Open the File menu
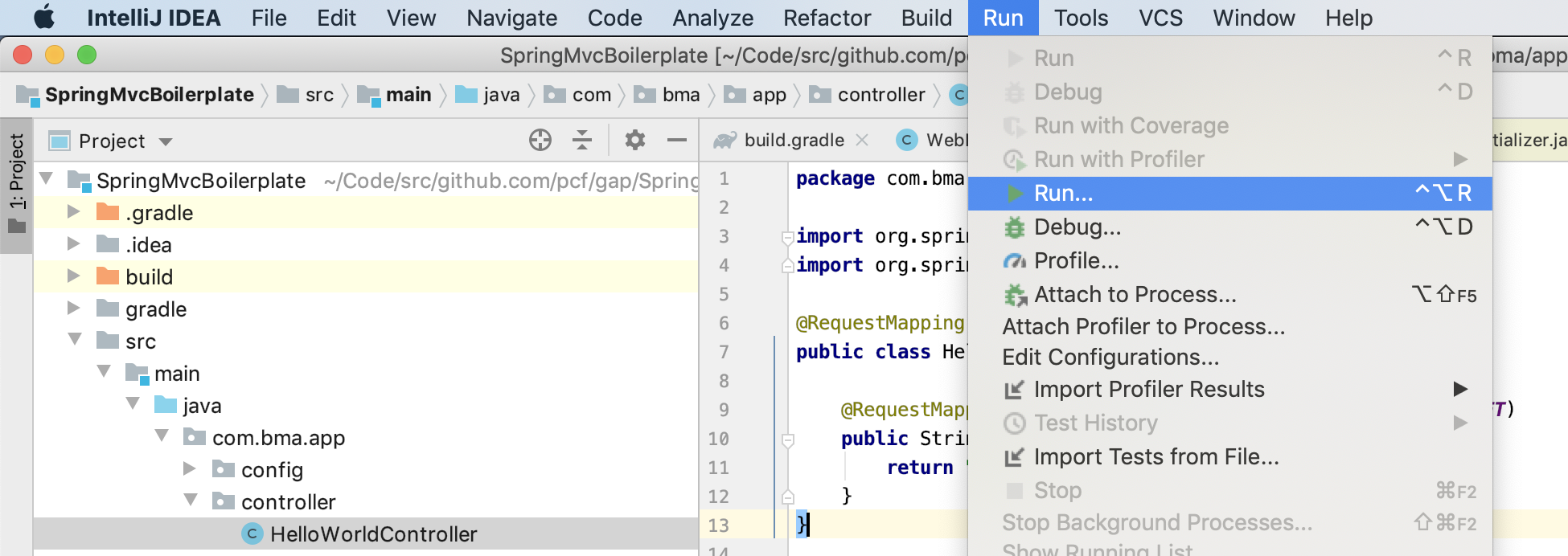1568x556 pixels. tap(269, 18)
